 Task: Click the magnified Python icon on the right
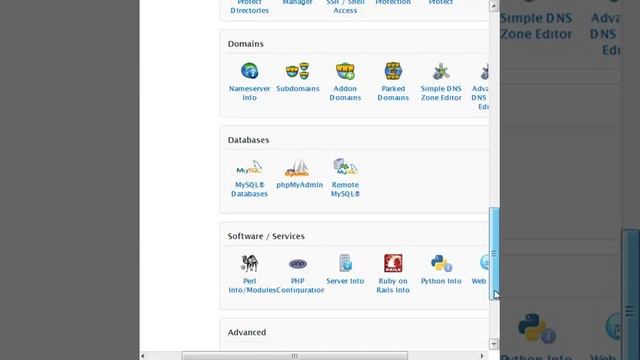(x=536, y=328)
